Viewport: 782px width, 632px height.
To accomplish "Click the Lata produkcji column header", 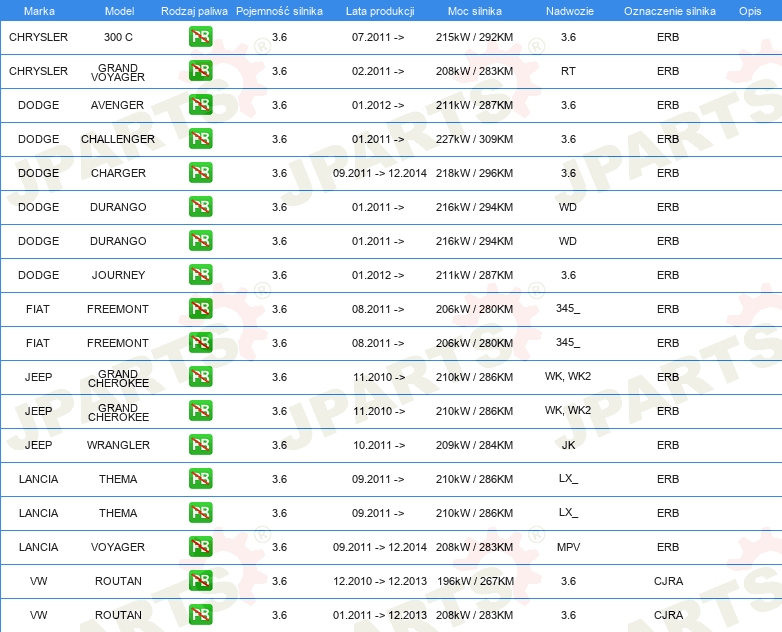I will [380, 11].
